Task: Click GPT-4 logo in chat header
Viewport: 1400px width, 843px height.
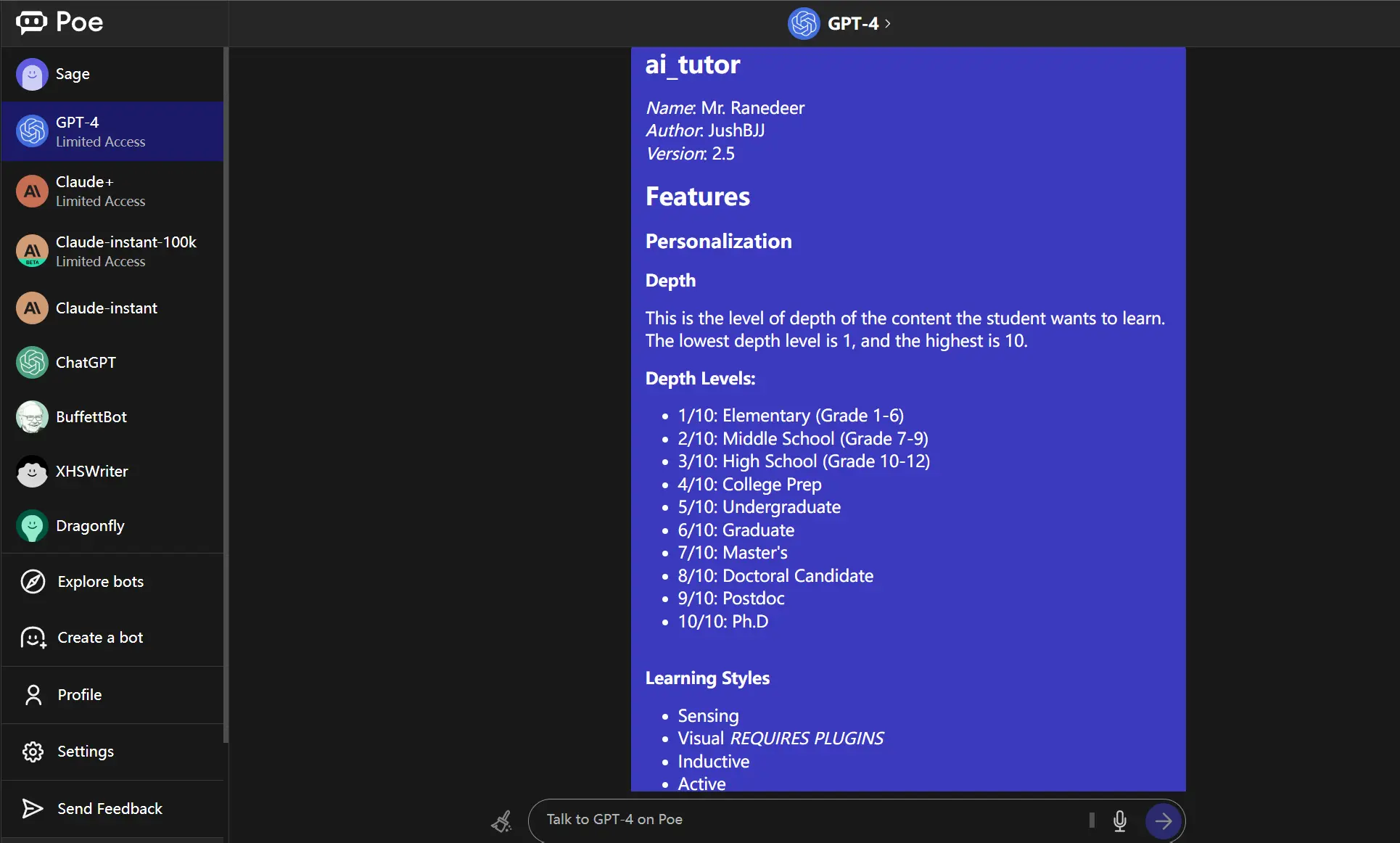Action: (x=804, y=24)
